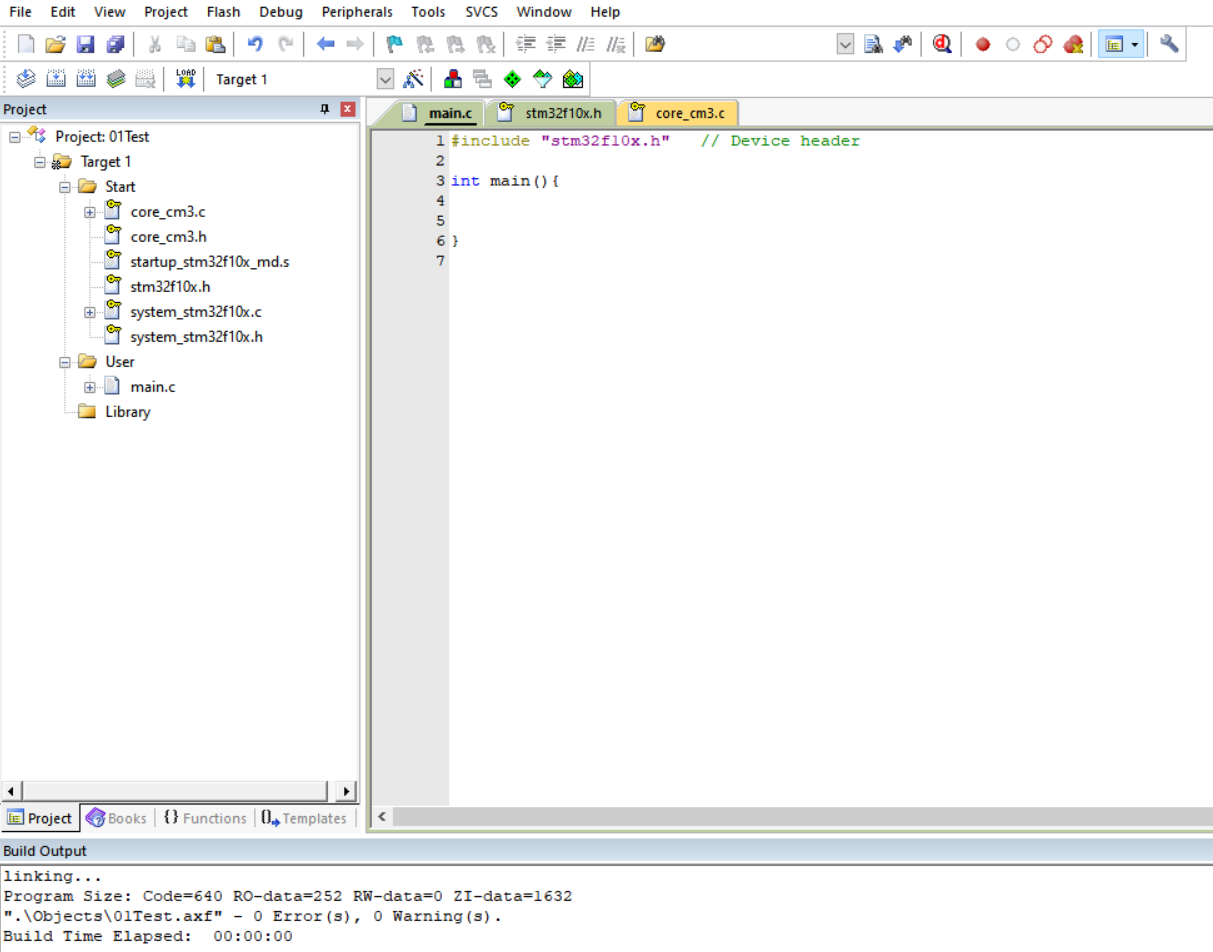Image resolution: width=1213 pixels, height=952 pixels.
Task: Click green diamond Manage Run-Time Environment icon
Action: click(x=512, y=79)
